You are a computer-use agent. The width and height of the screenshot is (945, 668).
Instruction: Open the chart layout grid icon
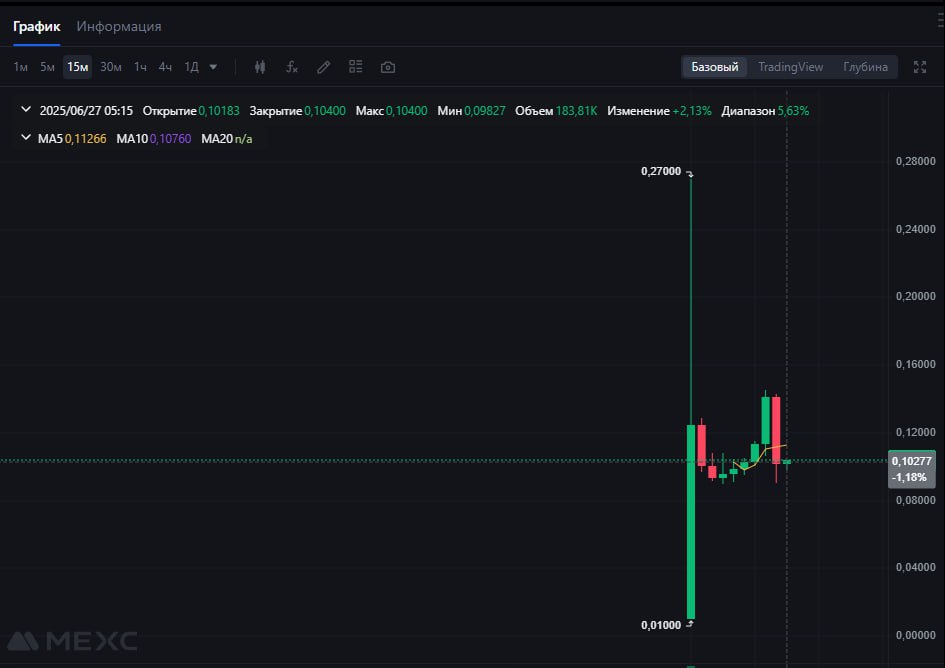[356, 67]
